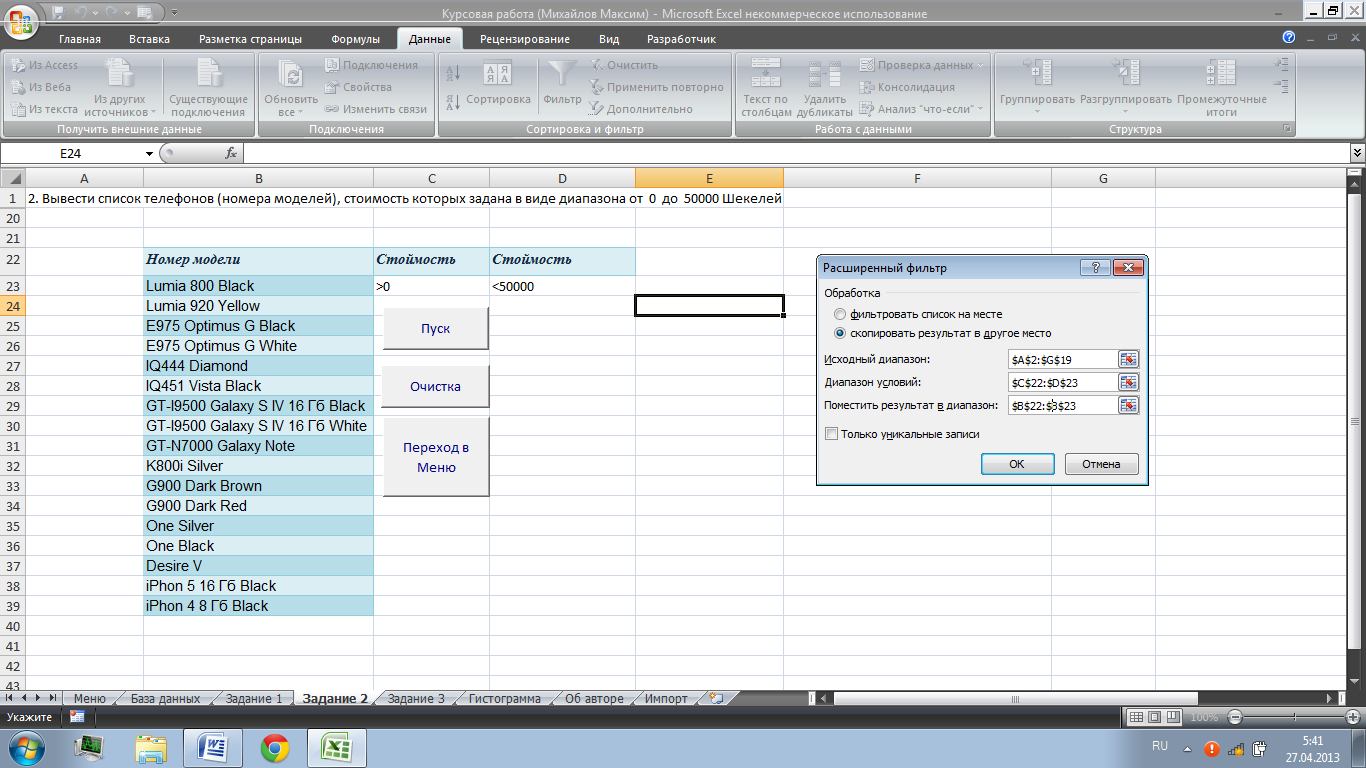1366x768 pixels.
Task: Click range picker for Исходный диапазон
Action: 1128,360
